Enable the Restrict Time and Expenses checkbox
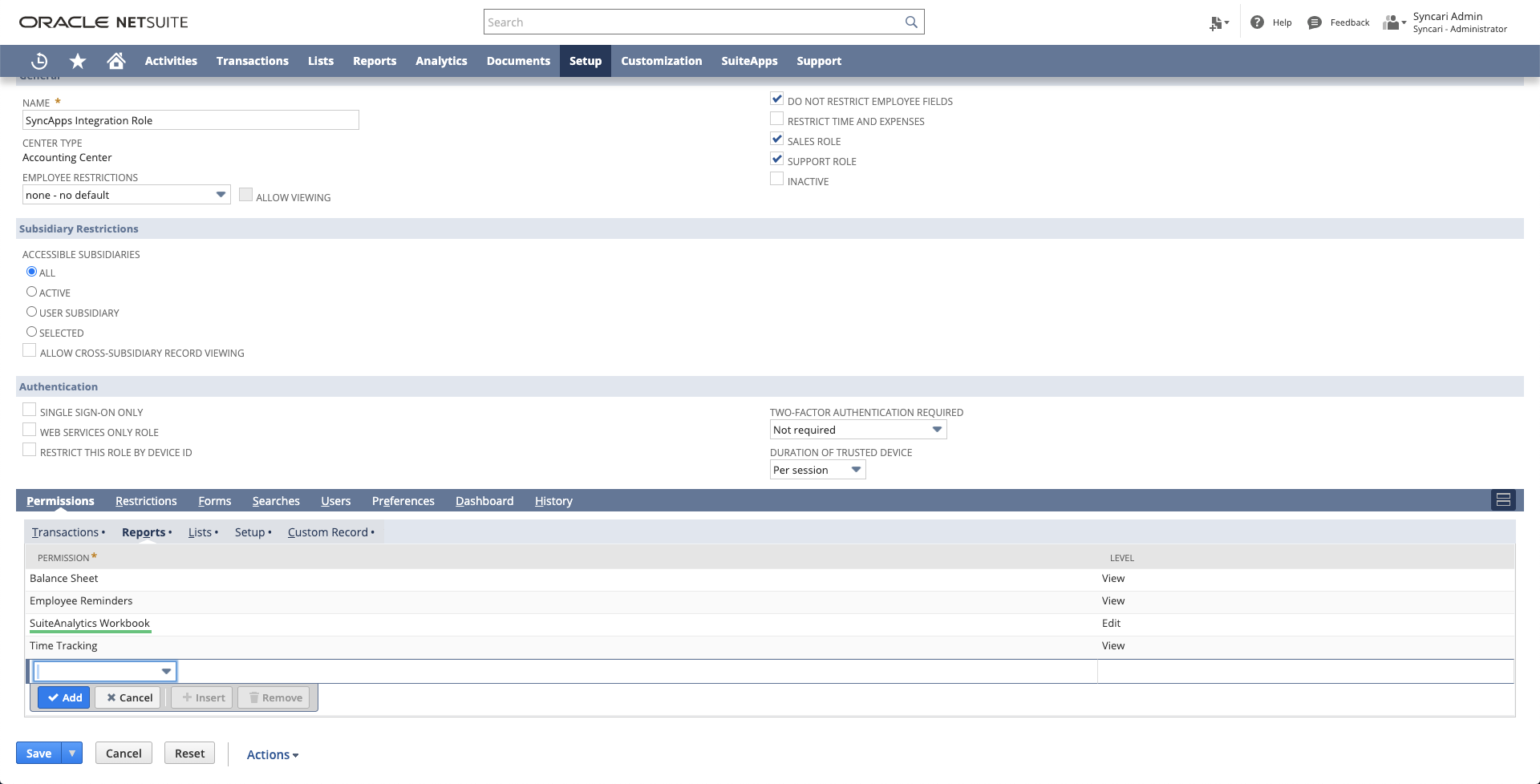Screen dimensions: 1540x784 (776, 119)
